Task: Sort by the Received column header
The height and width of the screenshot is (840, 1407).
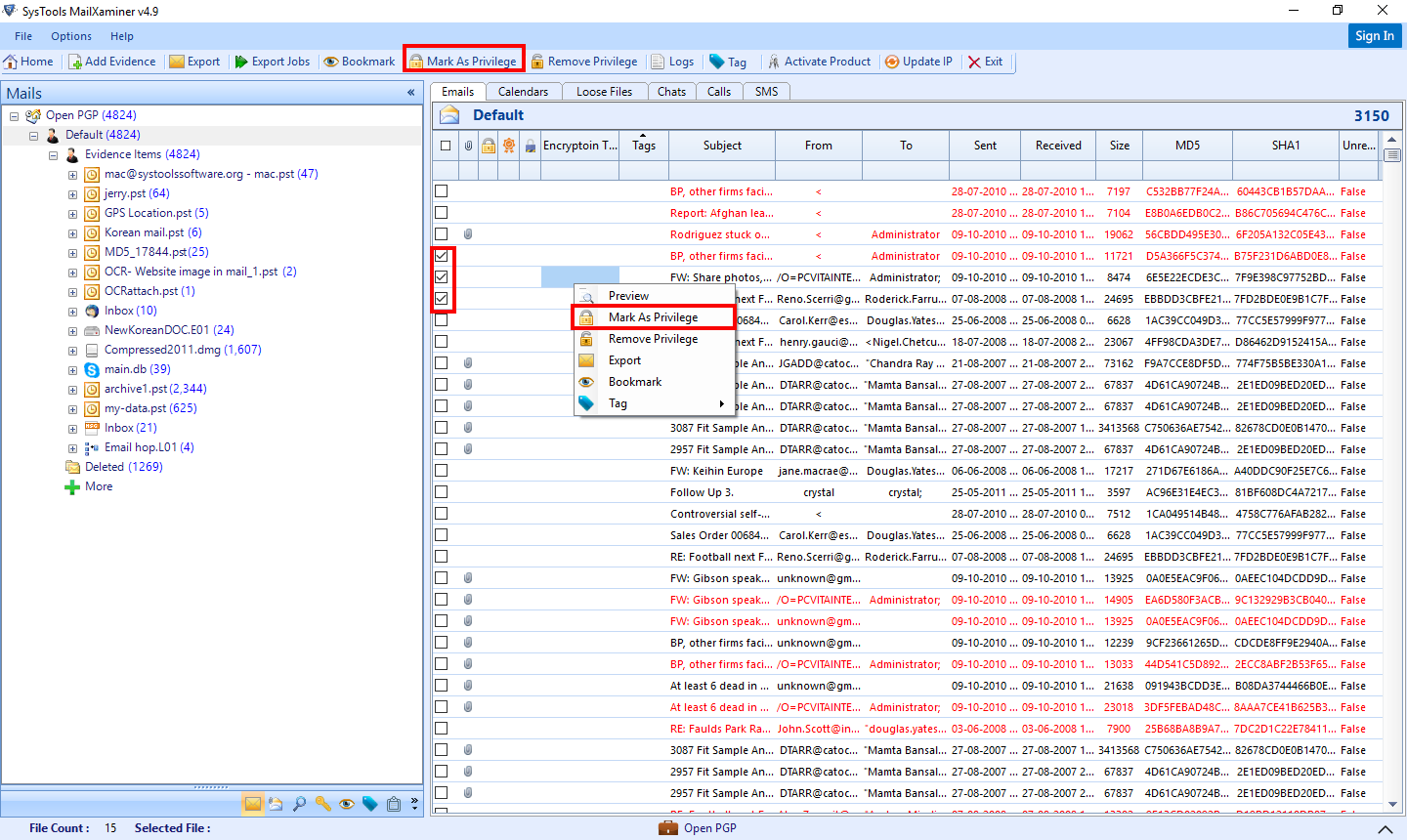Action: [x=1058, y=146]
